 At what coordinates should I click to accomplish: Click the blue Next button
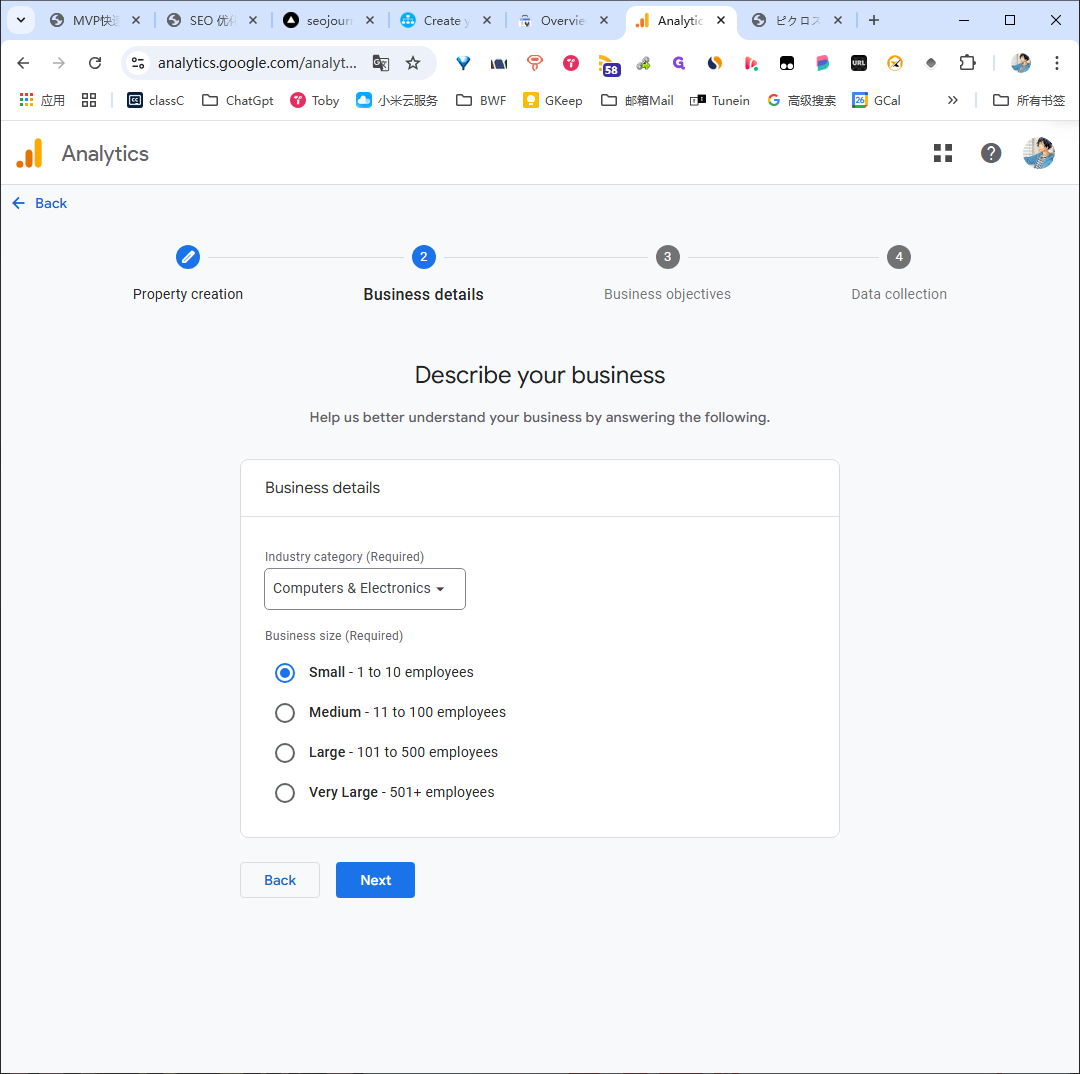click(x=375, y=880)
